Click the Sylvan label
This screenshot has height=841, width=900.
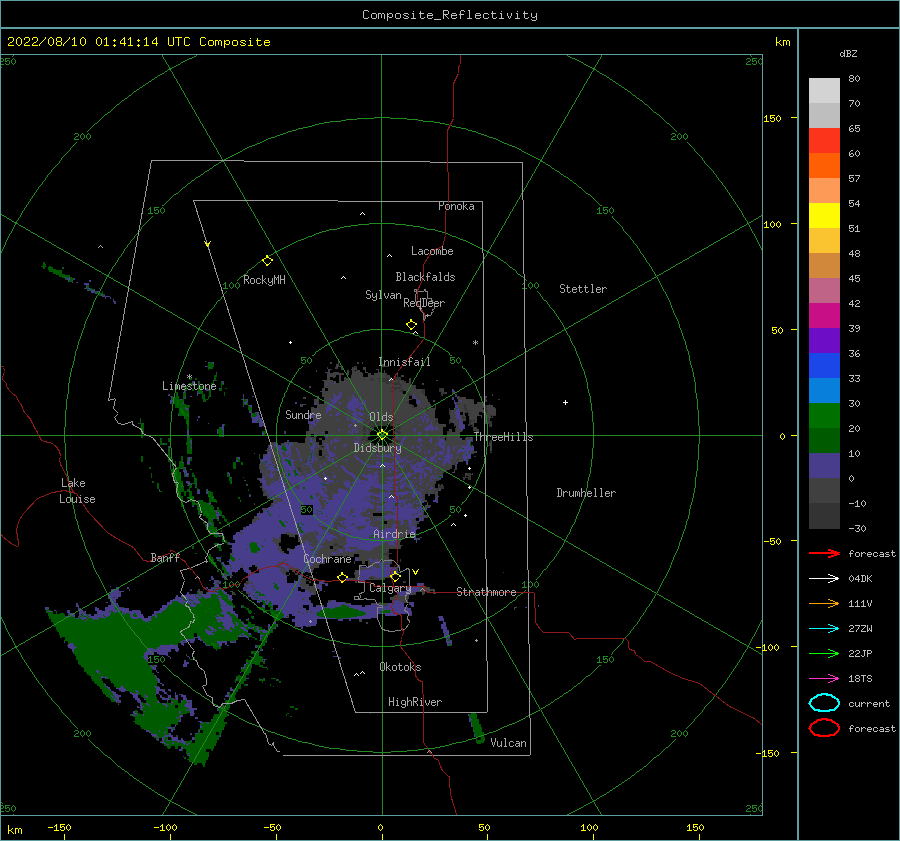(383, 295)
